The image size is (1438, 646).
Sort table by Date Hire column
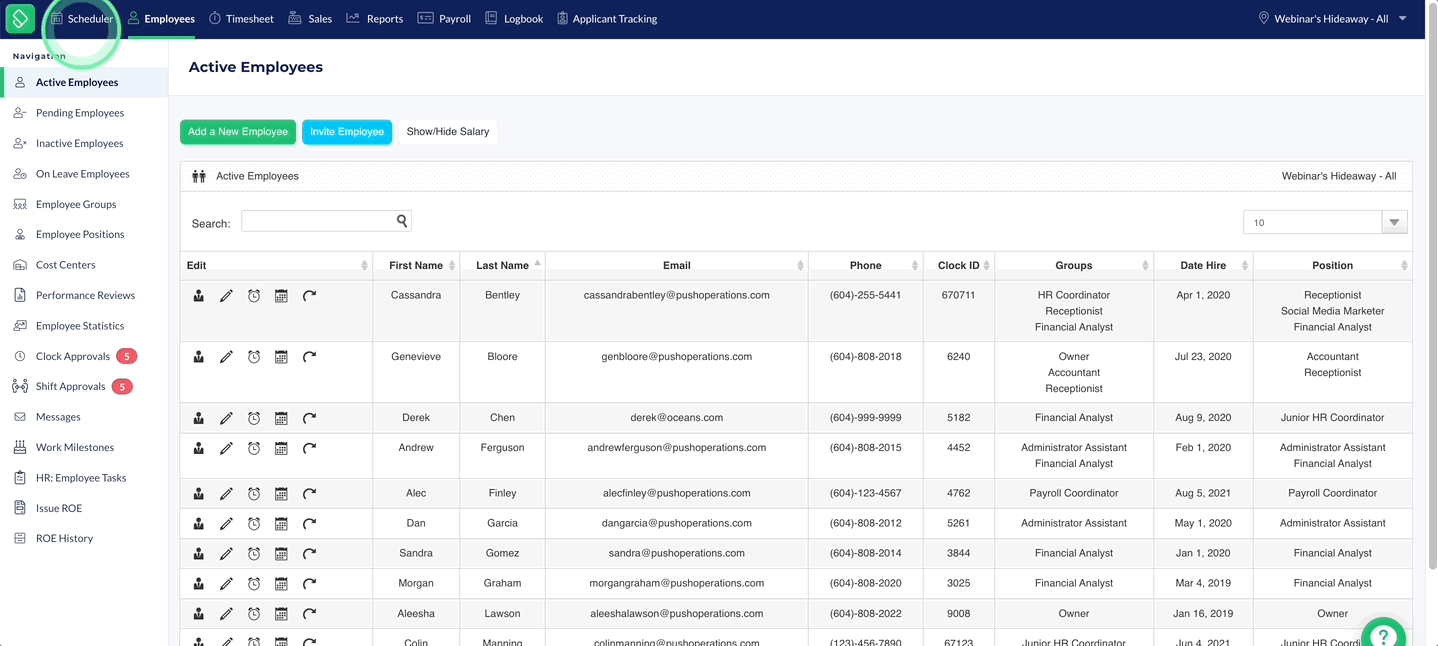(x=1203, y=265)
